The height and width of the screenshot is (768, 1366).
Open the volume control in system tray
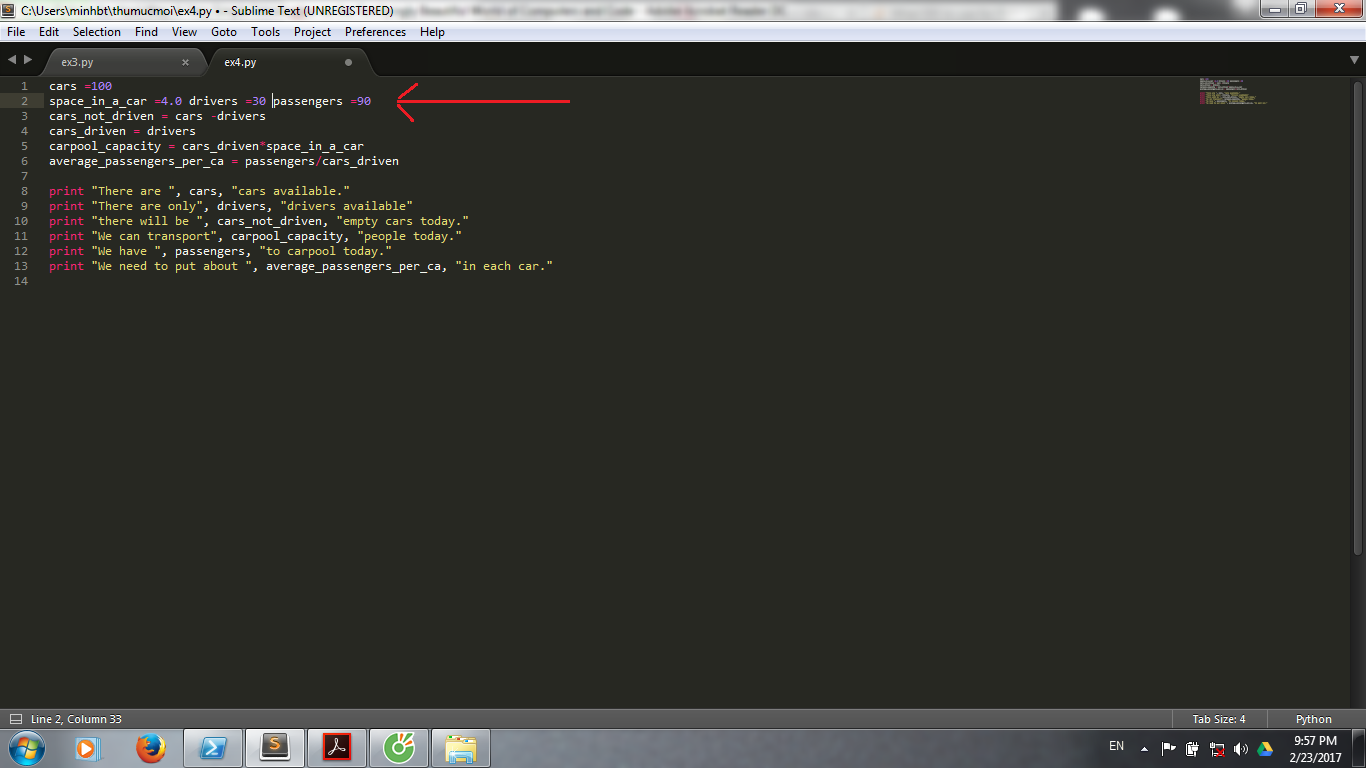point(1241,749)
